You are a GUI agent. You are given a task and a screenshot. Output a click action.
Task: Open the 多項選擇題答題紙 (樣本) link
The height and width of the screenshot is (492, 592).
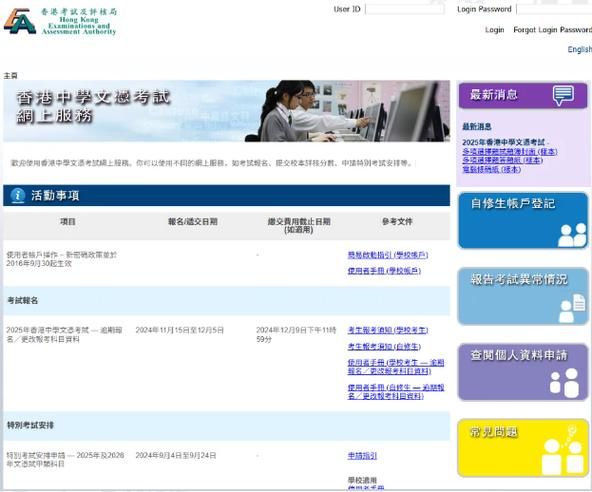coord(503,160)
